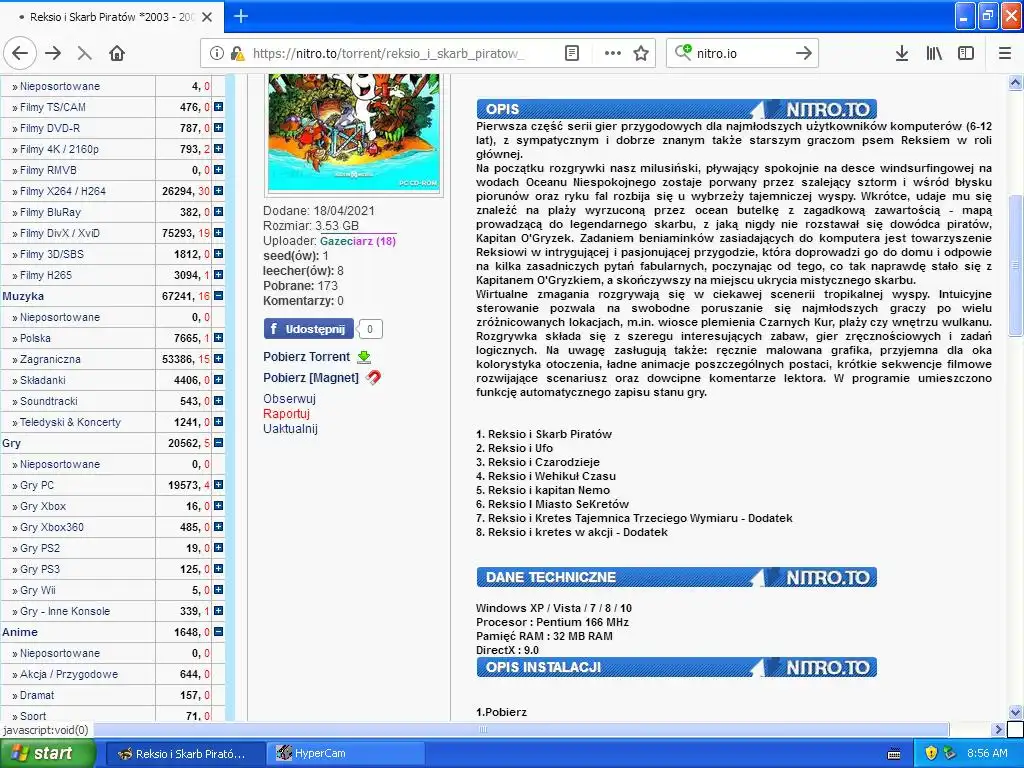Viewport: 1024px width, 768px height.
Task: Open page actions three-dots menu
Action: tap(613, 54)
